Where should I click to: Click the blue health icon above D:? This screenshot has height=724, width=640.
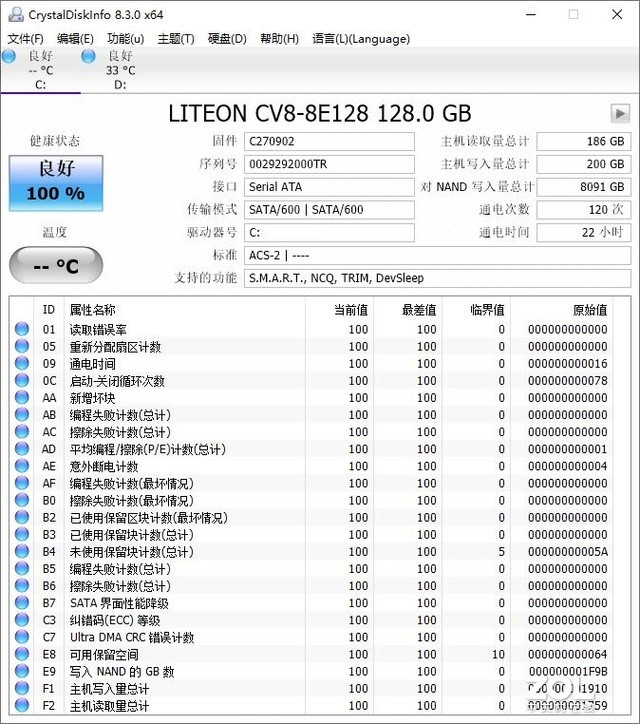(88, 56)
